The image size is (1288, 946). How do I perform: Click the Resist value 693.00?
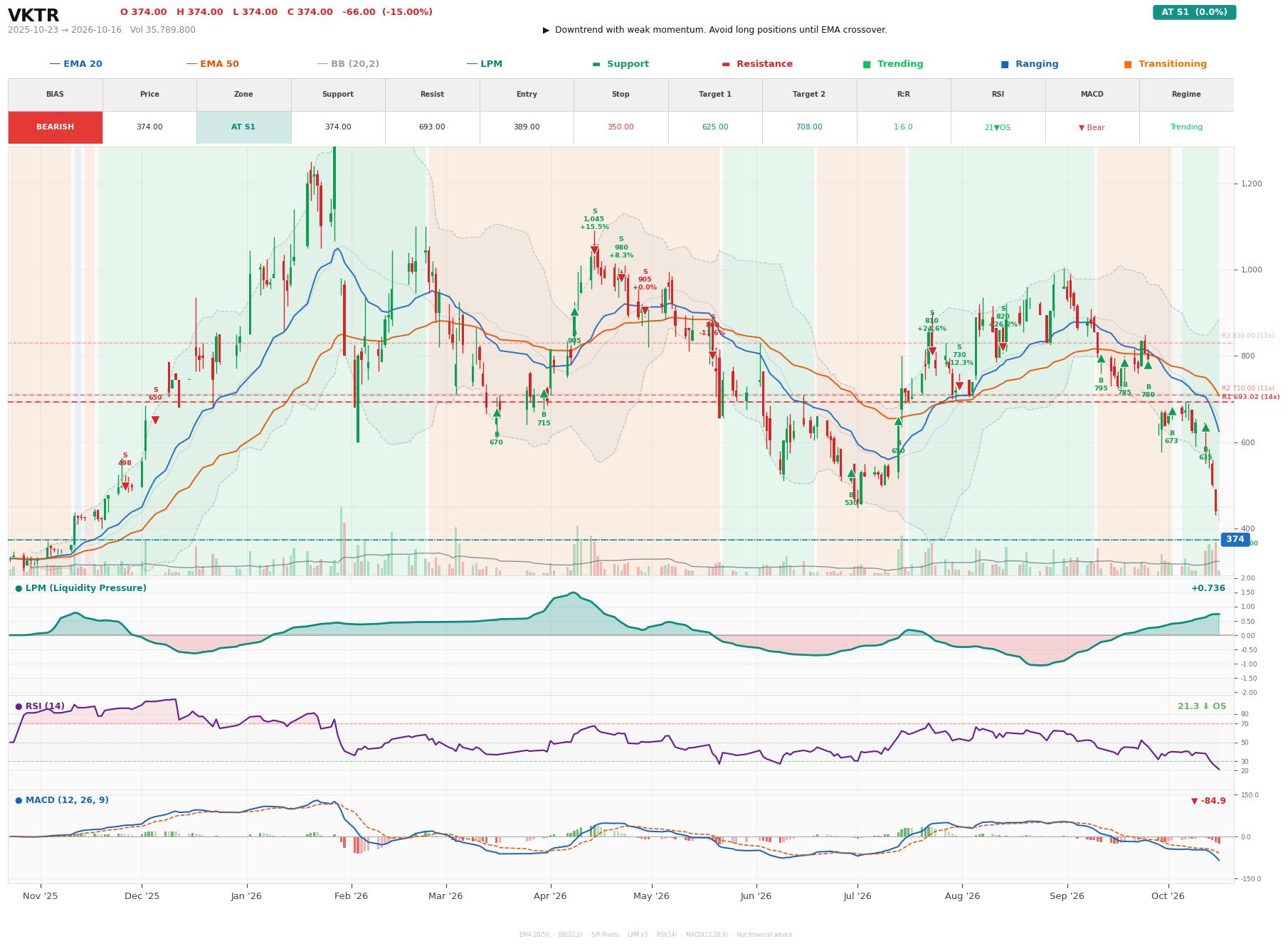click(x=432, y=127)
